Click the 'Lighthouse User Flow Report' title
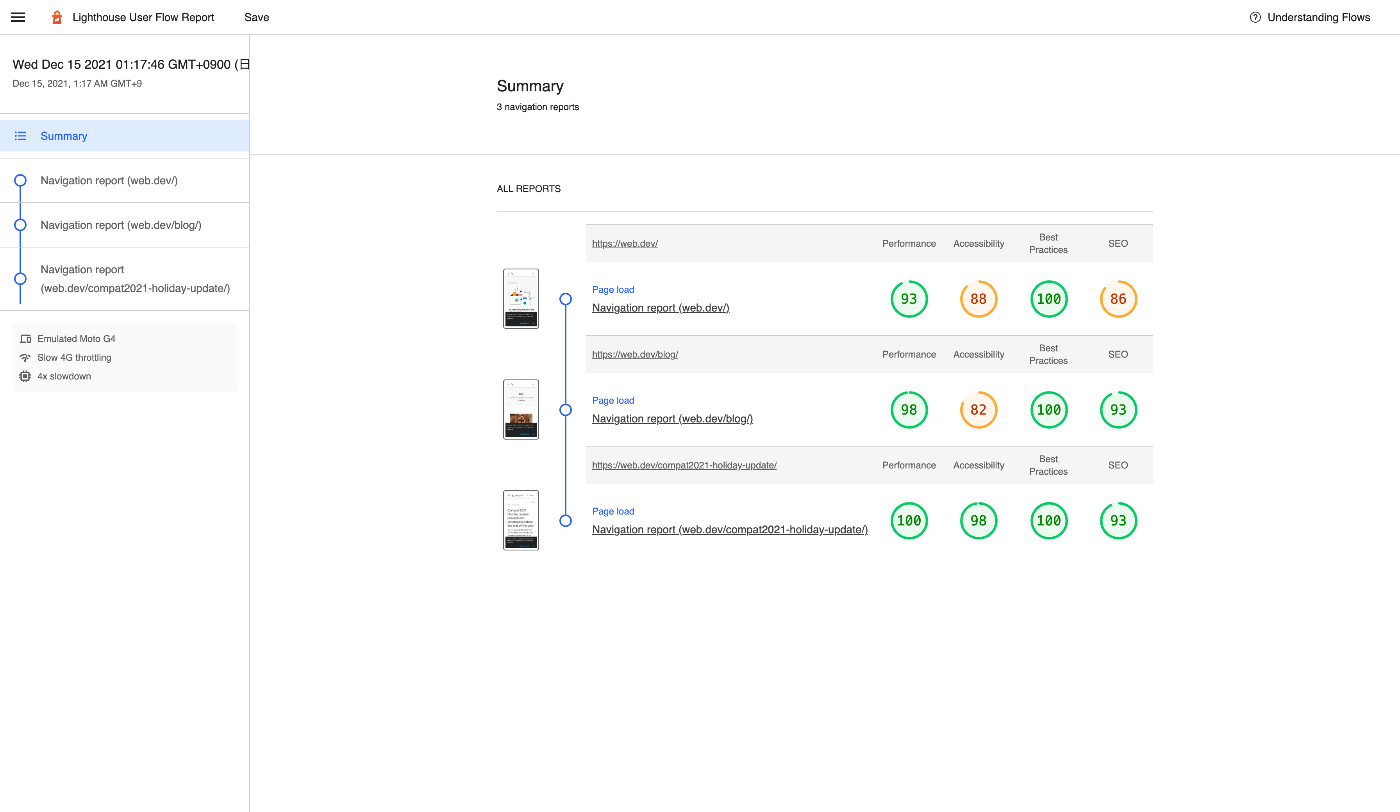This screenshot has height=812, width=1400. click(143, 17)
